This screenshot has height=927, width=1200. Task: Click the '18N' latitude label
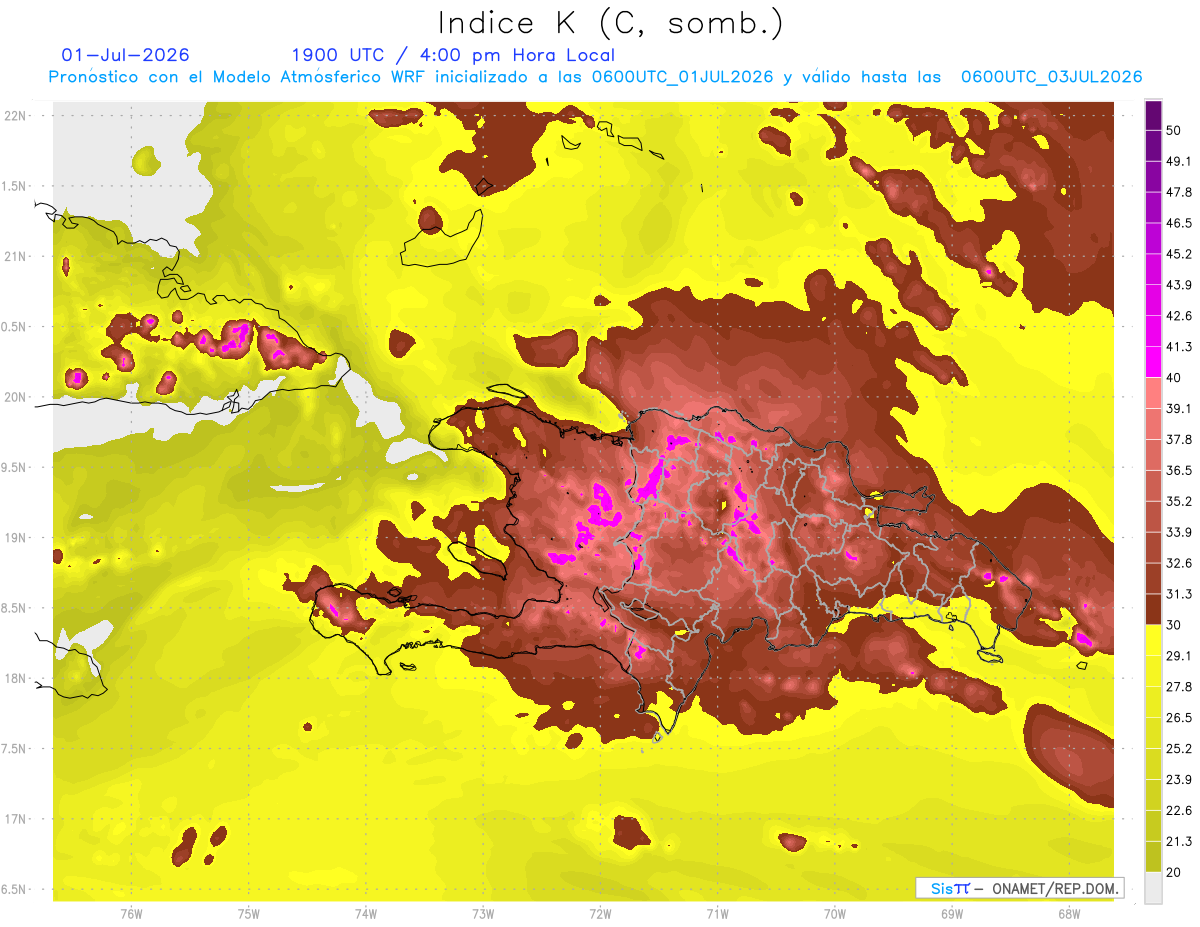click(14, 679)
